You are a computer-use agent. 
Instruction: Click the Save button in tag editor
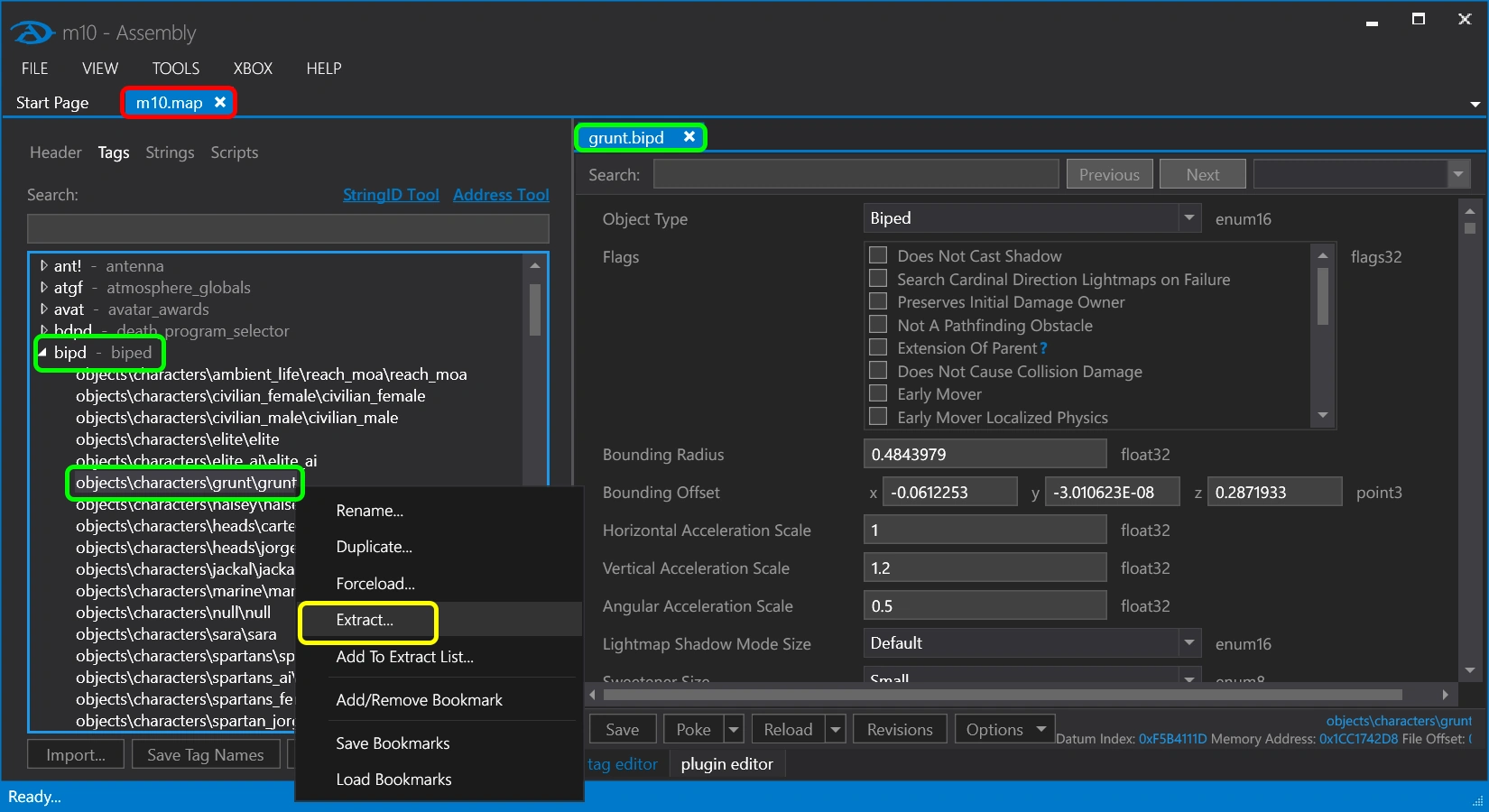click(x=622, y=729)
